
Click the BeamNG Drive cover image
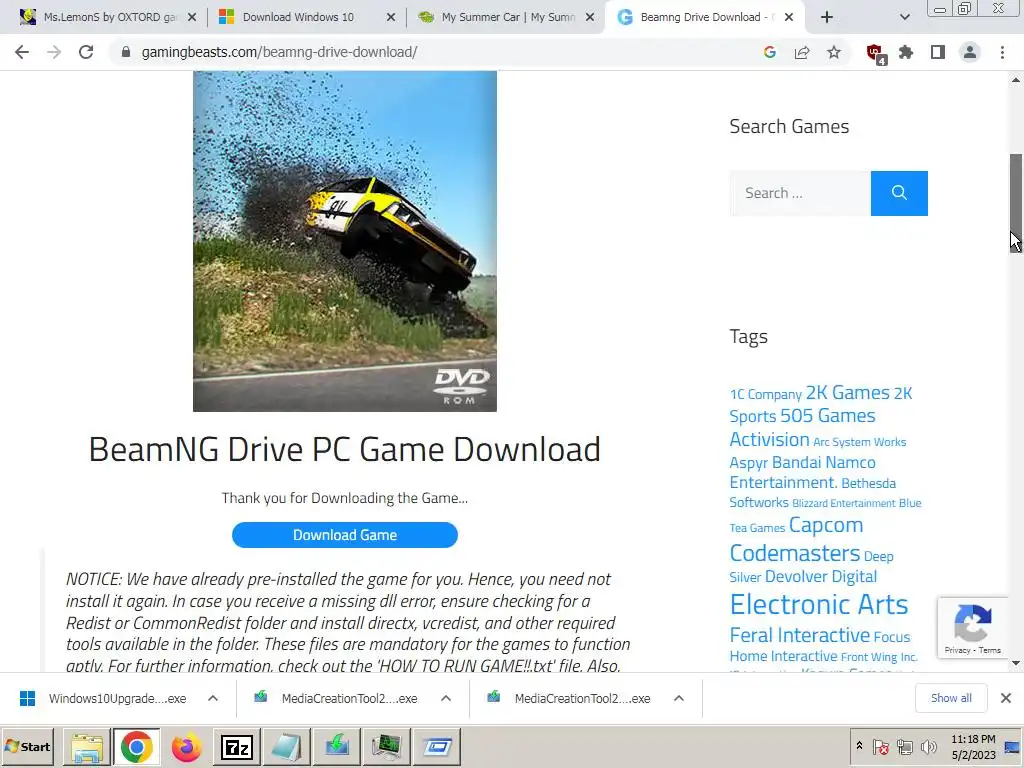click(x=345, y=241)
